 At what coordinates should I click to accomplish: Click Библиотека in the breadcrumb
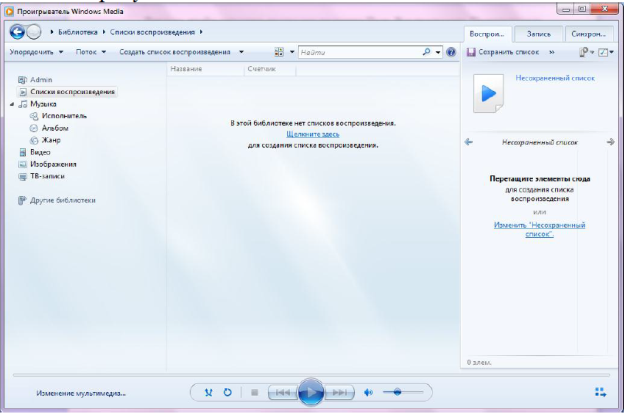coord(78,32)
